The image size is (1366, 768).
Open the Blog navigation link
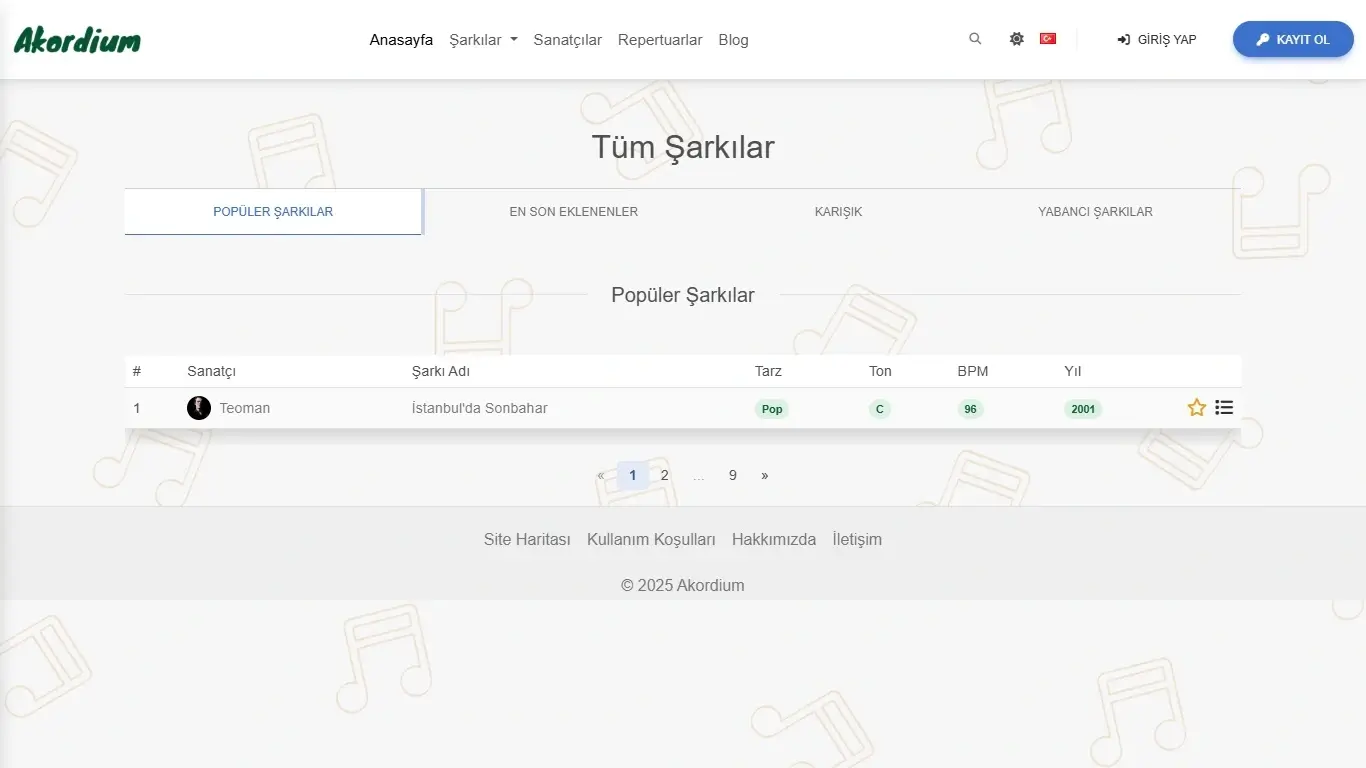pos(733,40)
